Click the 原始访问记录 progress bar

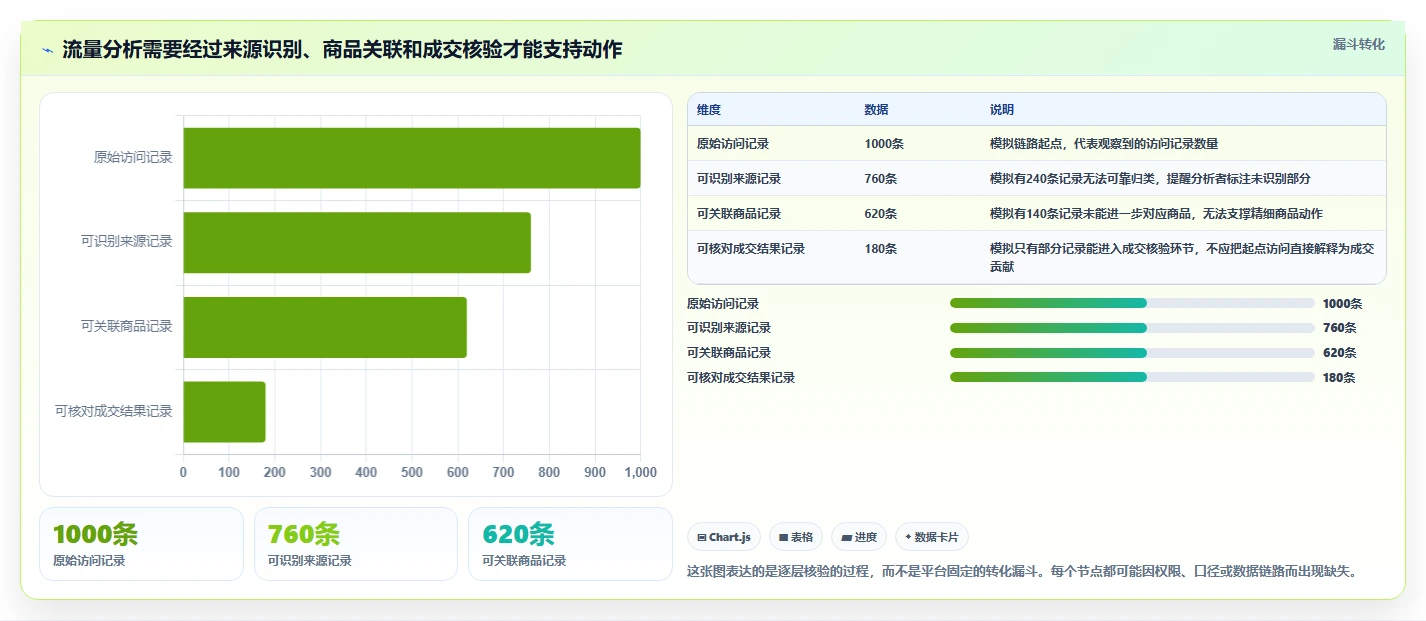point(1132,303)
